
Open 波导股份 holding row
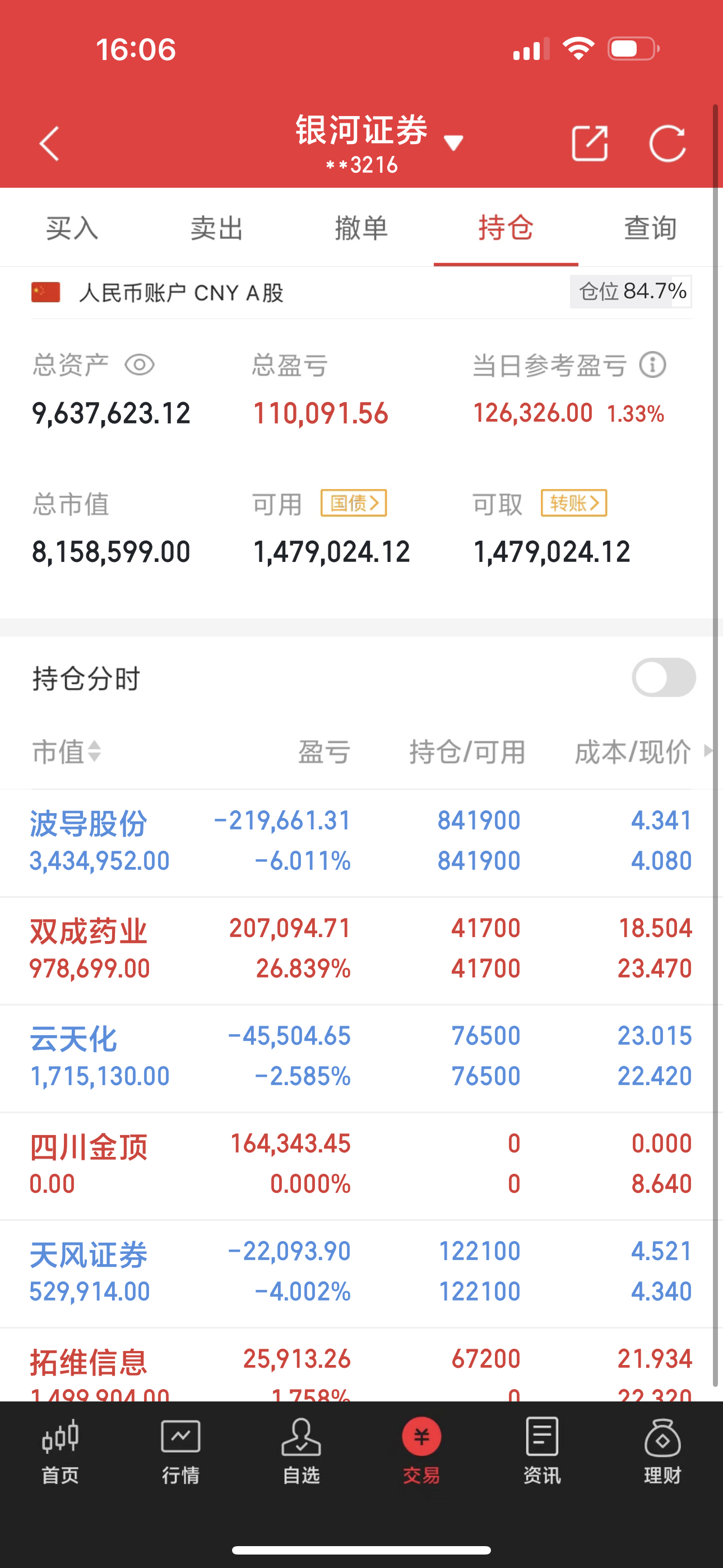click(x=361, y=842)
